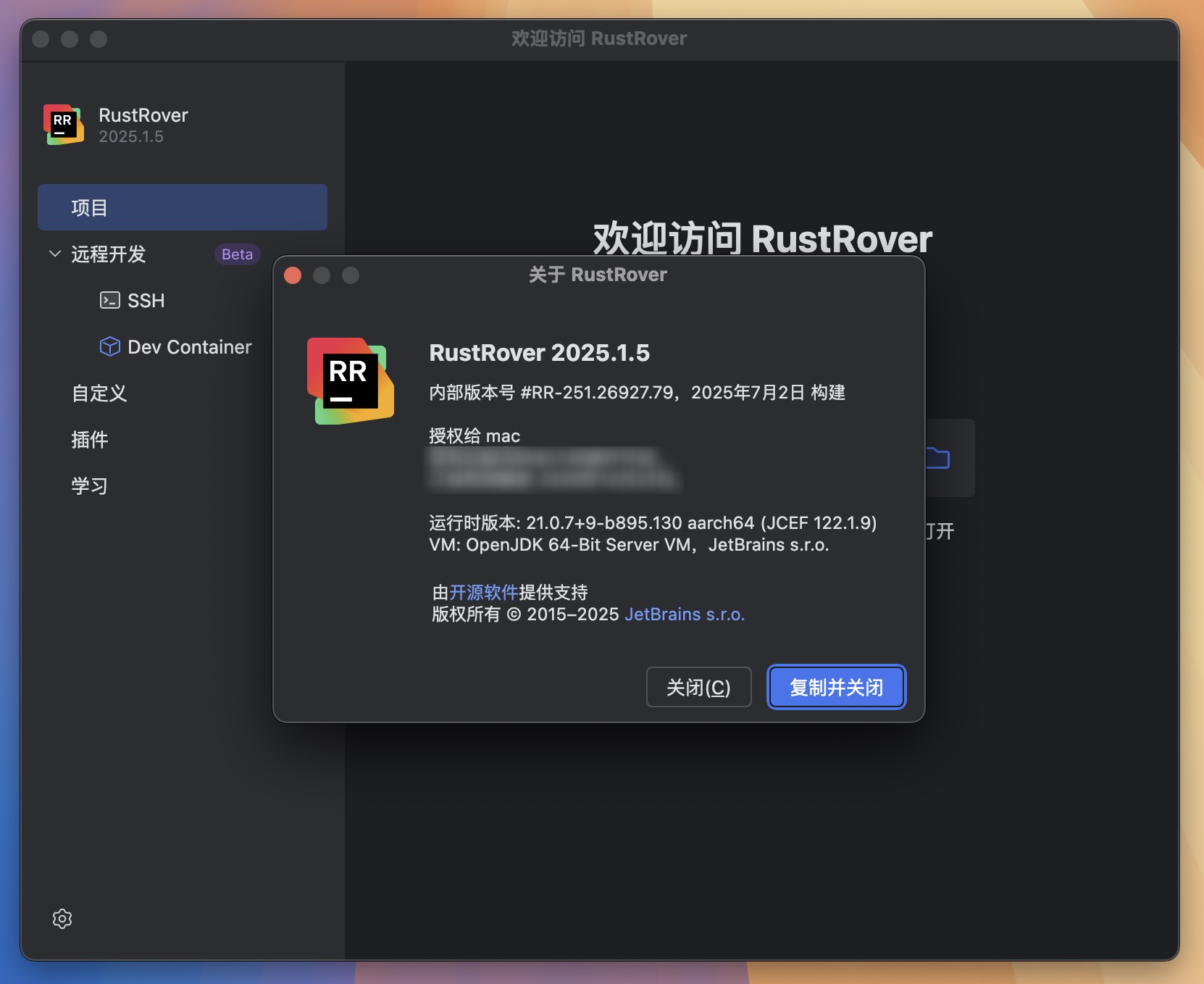
Task: Click the SSH terminal icon
Action: point(110,300)
